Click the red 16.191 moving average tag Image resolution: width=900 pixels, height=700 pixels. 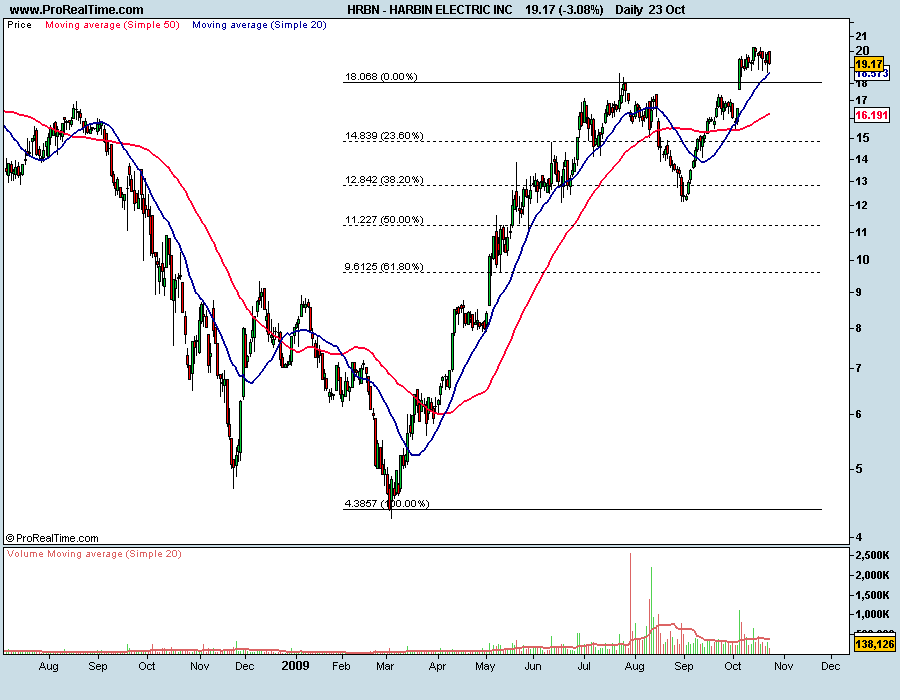tap(872, 115)
